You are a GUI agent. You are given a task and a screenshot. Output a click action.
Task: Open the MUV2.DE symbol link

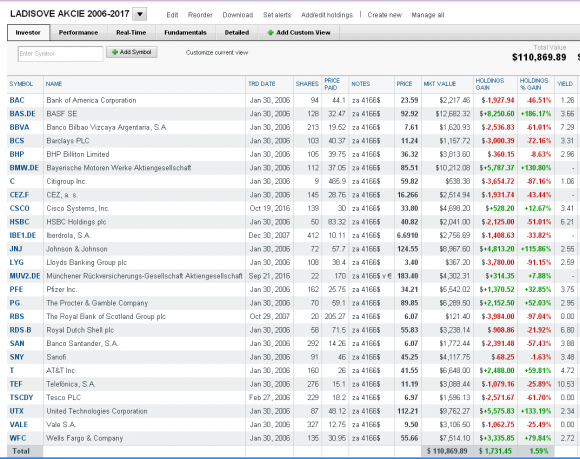(x=25, y=276)
